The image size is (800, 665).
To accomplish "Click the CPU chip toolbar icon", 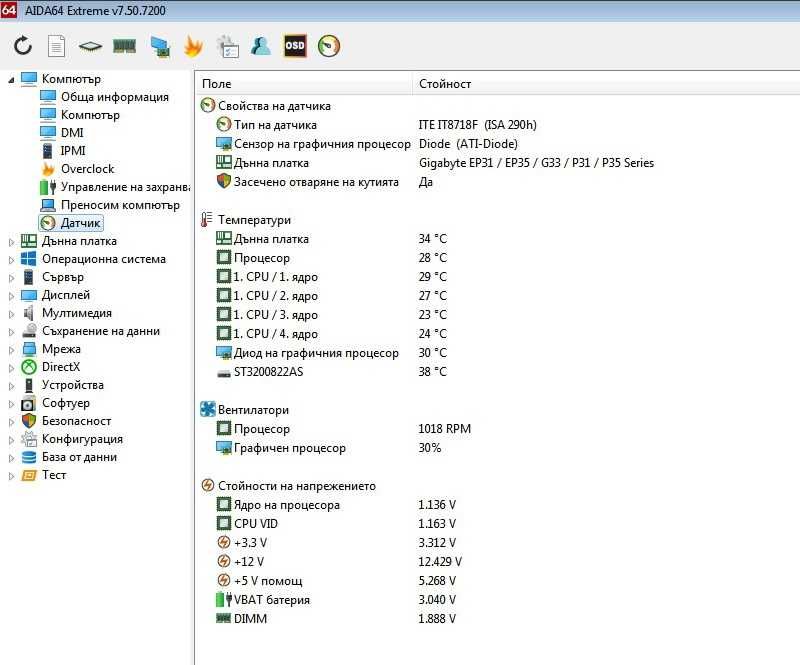I will click(x=90, y=46).
